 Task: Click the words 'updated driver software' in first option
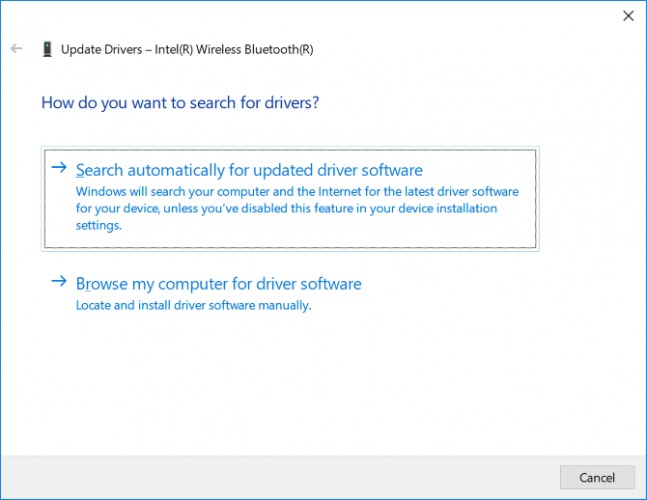332,170
